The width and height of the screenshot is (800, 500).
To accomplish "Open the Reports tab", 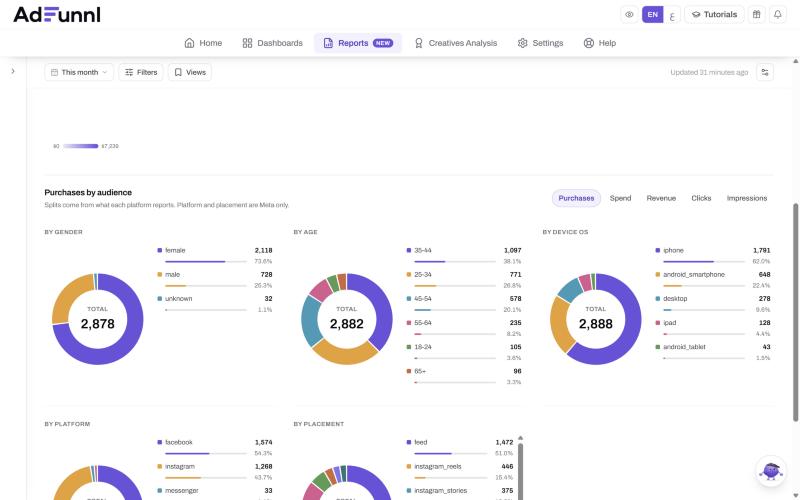I will coord(358,43).
